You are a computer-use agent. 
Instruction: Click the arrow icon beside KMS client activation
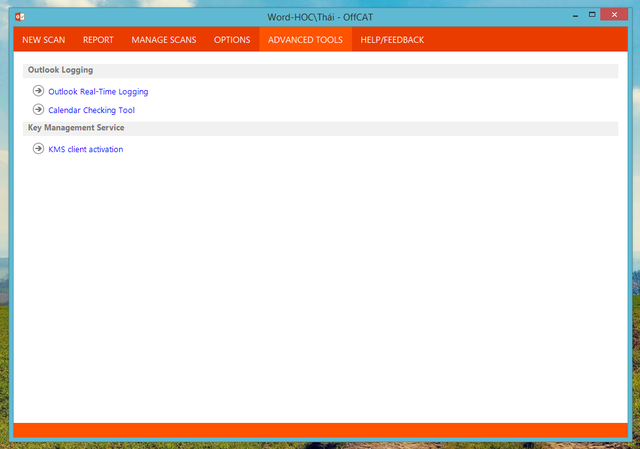[x=38, y=149]
